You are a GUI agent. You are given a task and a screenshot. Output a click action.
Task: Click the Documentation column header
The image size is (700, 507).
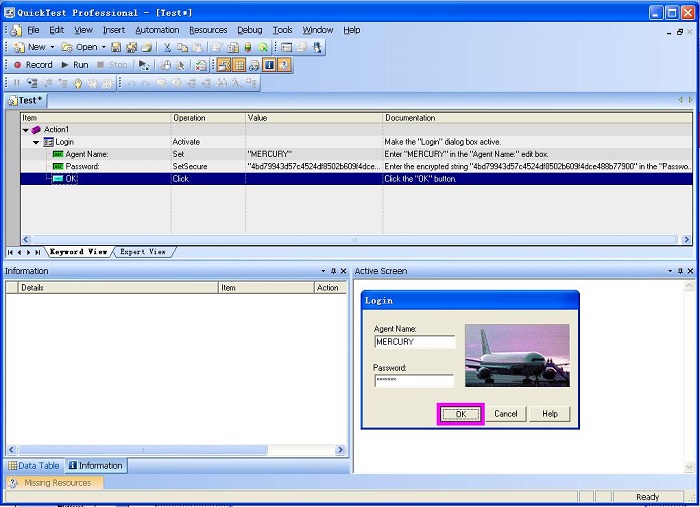538,118
